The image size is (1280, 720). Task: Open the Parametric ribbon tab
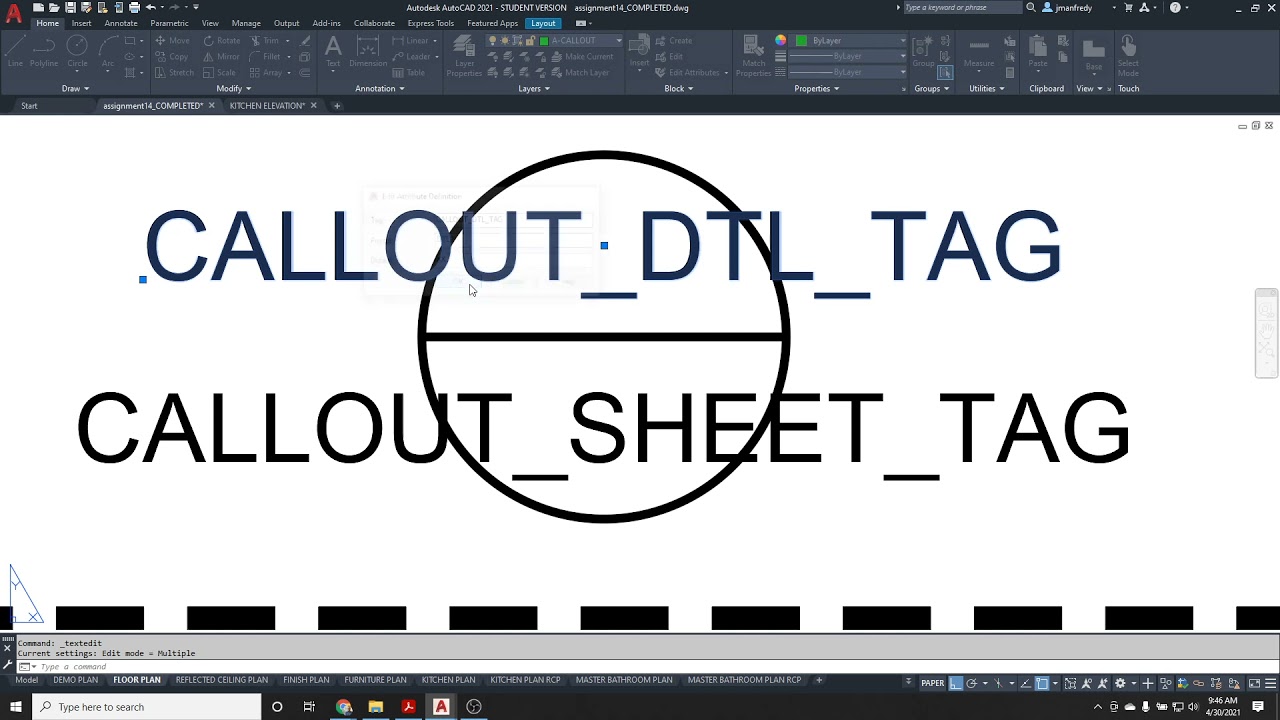169,23
